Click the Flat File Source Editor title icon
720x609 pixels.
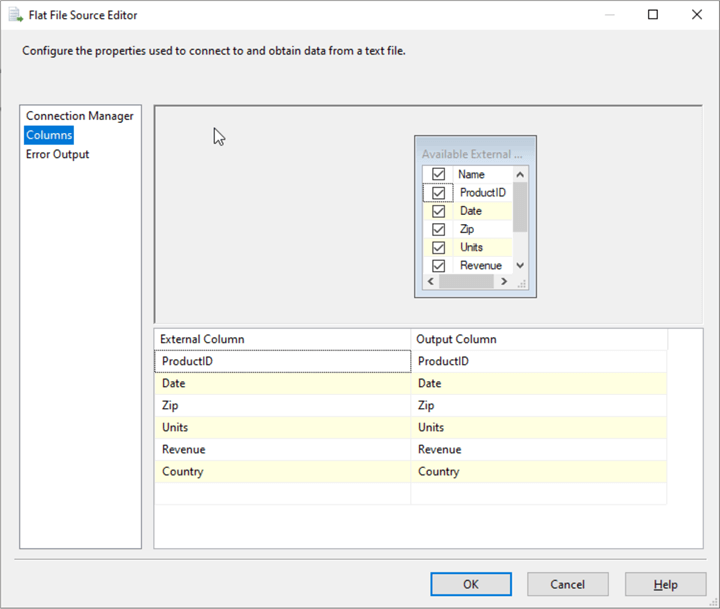pyautogui.click(x=15, y=15)
